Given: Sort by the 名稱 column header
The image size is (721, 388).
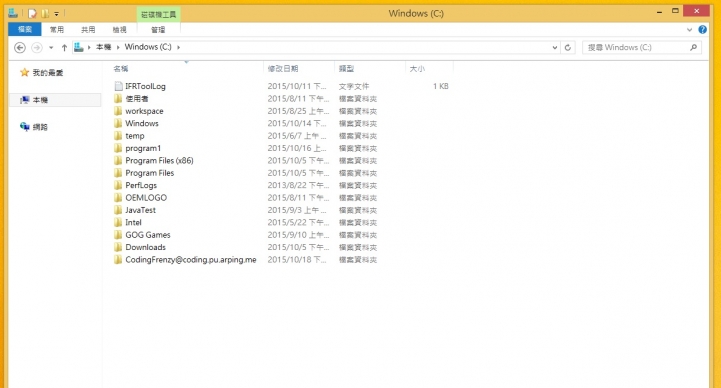Looking at the screenshot, I should click(x=121, y=68).
